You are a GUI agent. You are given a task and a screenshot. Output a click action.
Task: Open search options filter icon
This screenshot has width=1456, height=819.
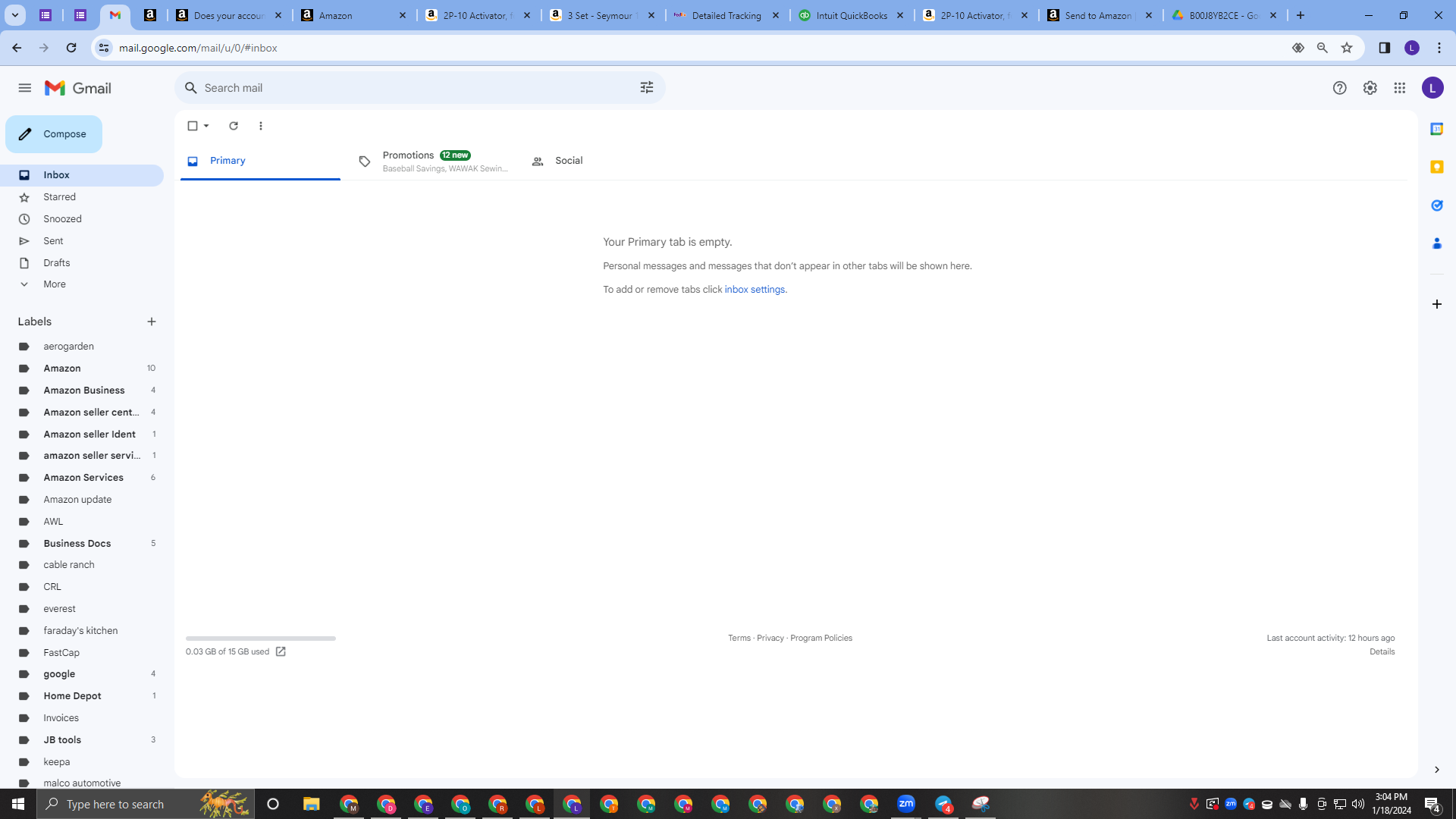click(x=647, y=88)
